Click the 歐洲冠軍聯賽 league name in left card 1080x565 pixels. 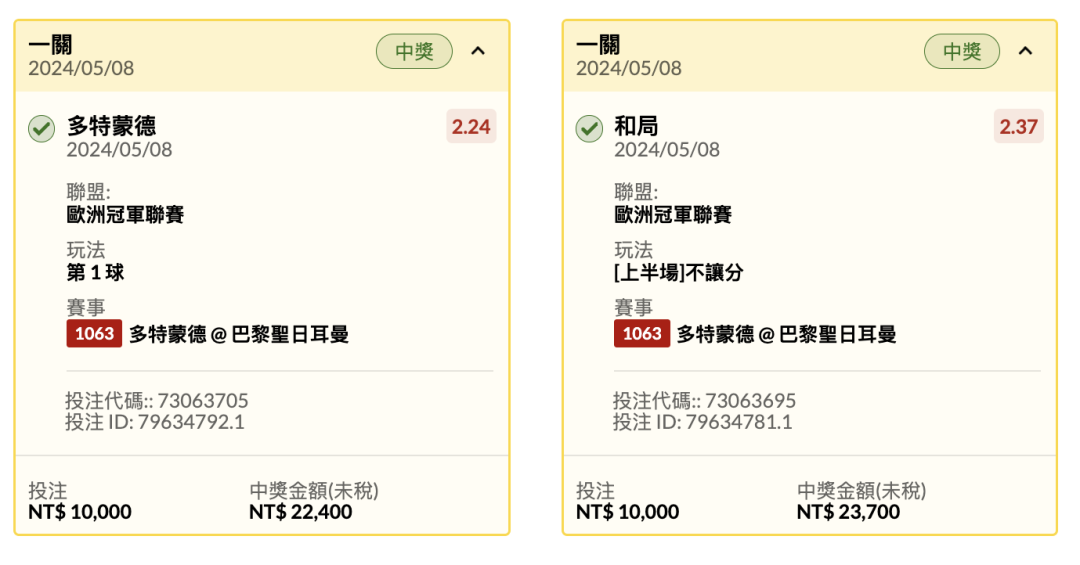(x=125, y=214)
